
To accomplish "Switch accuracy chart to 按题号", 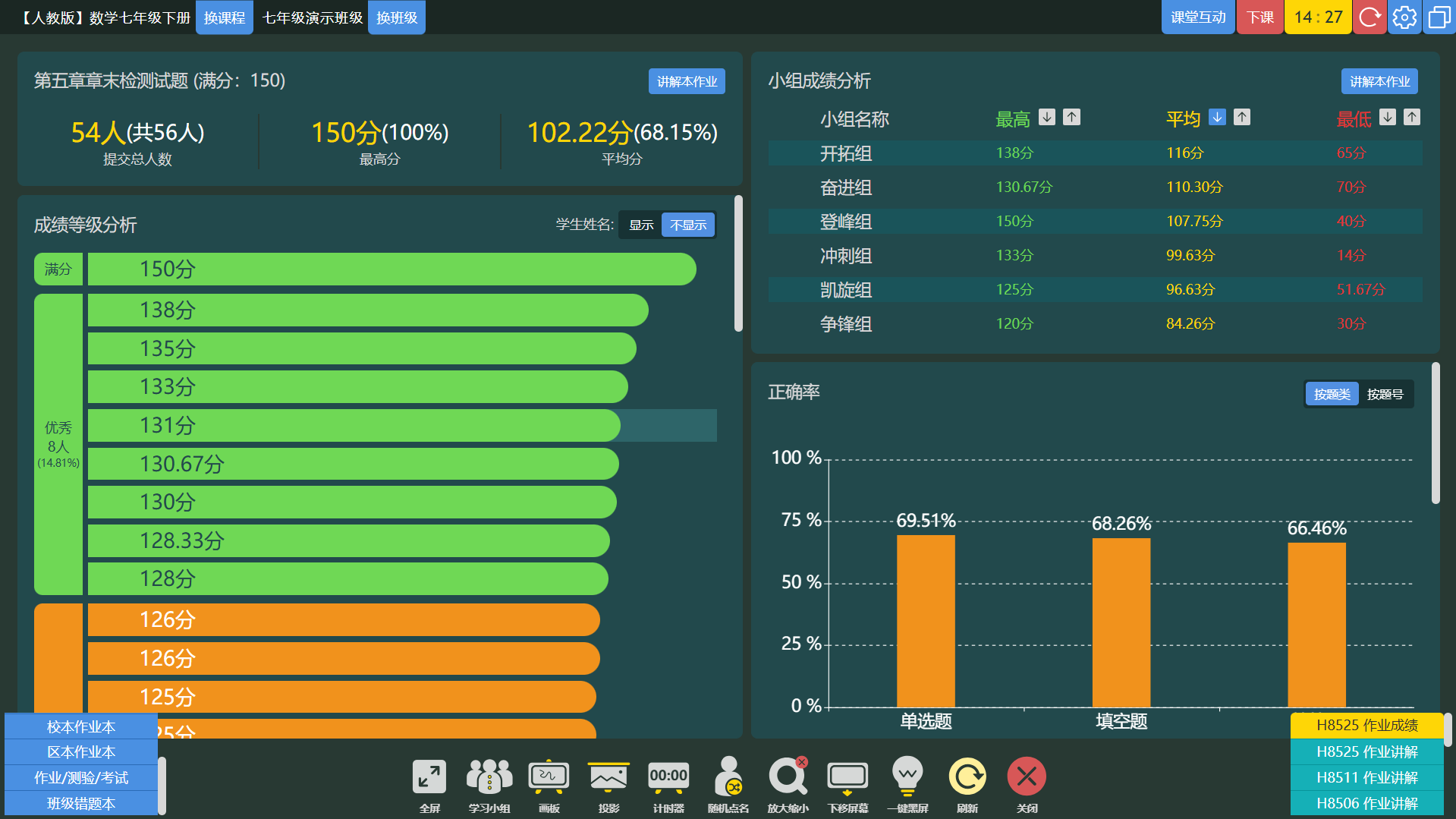I will point(1385,395).
